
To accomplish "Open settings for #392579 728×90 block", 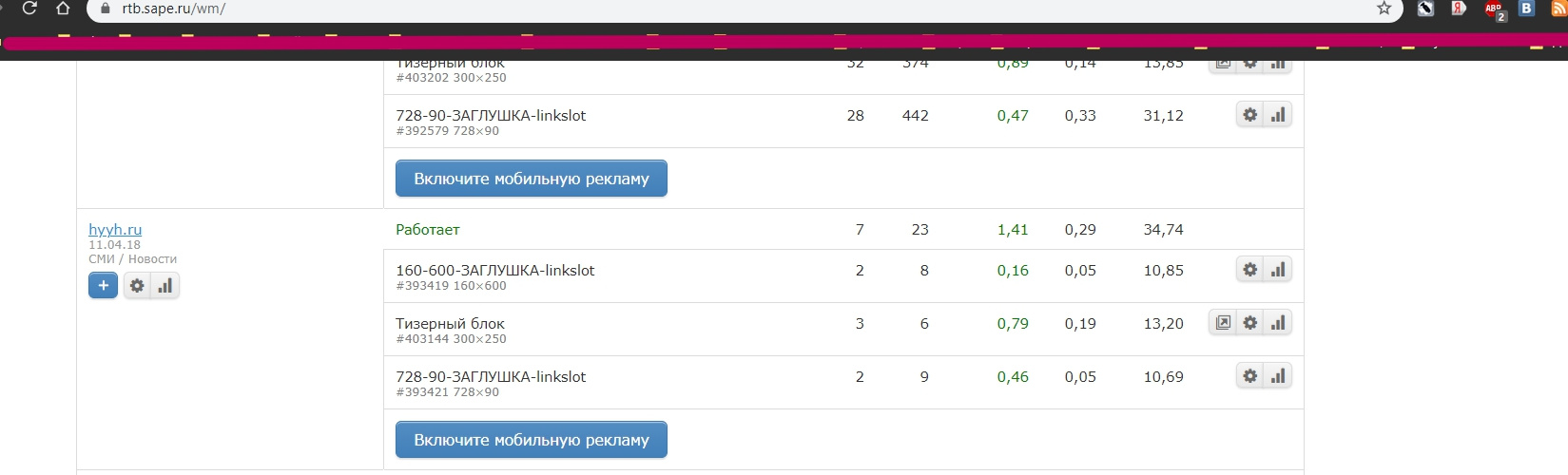I will coord(1249,115).
